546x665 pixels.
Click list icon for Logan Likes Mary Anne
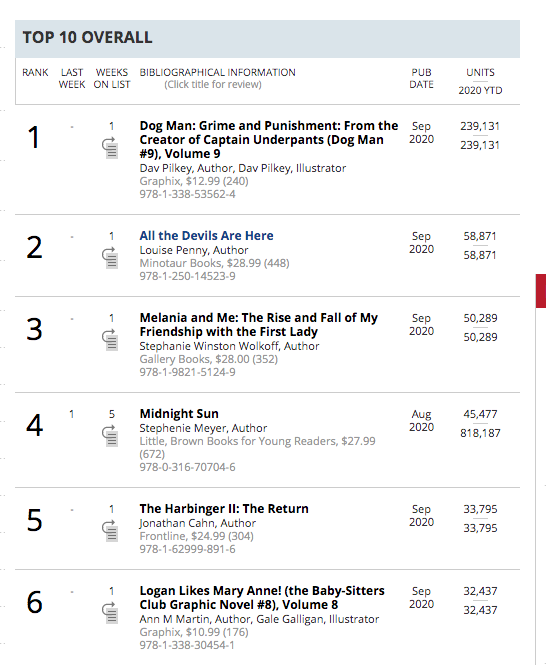[110, 613]
